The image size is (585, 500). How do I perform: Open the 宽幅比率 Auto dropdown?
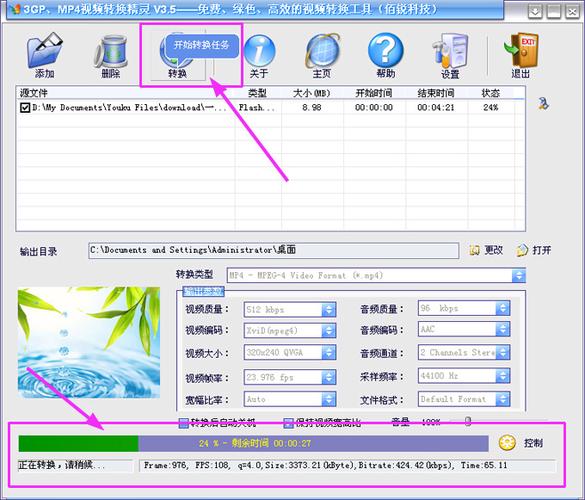(x=329, y=399)
